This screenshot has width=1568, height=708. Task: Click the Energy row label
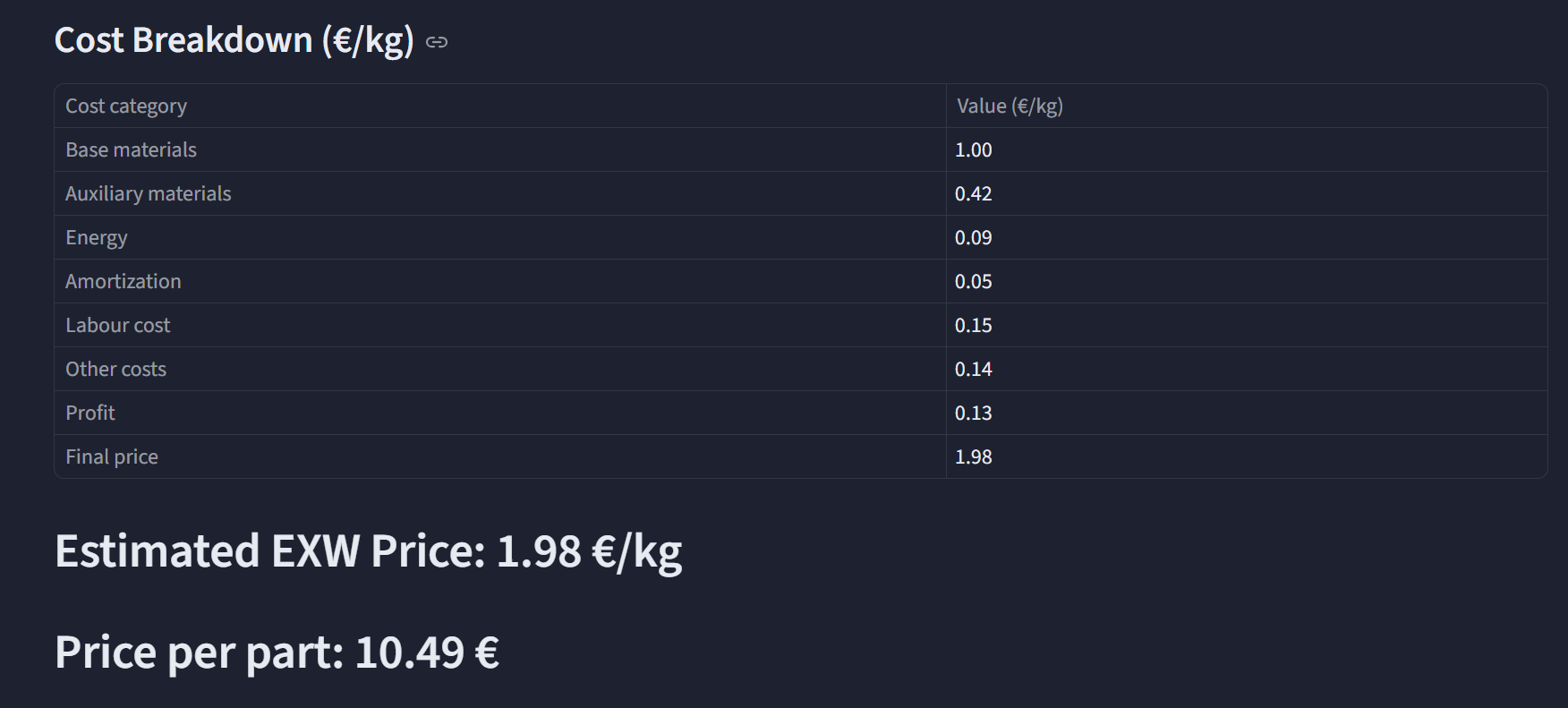[x=97, y=237]
